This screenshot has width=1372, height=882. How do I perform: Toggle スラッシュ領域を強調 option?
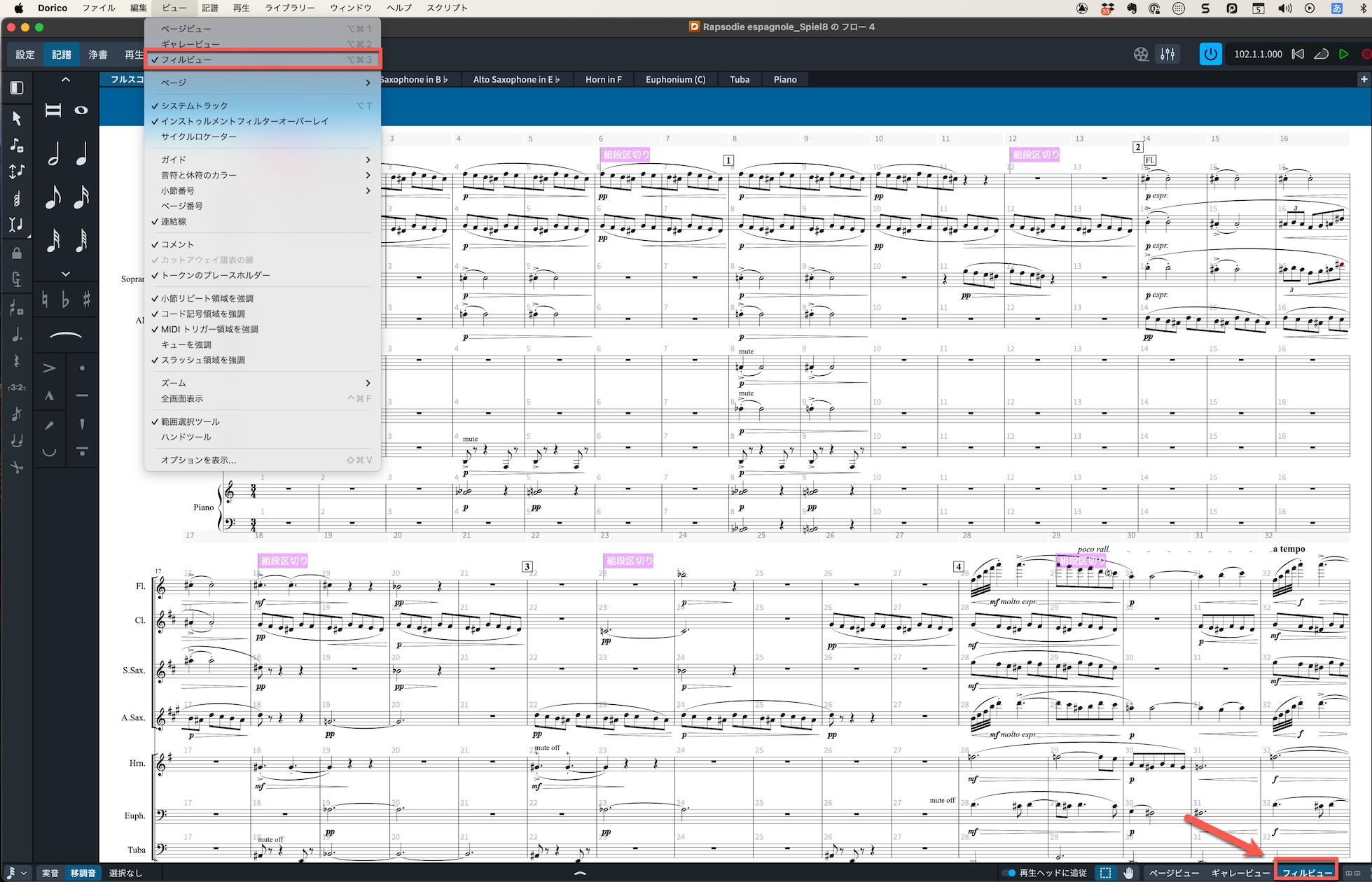click(262, 360)
